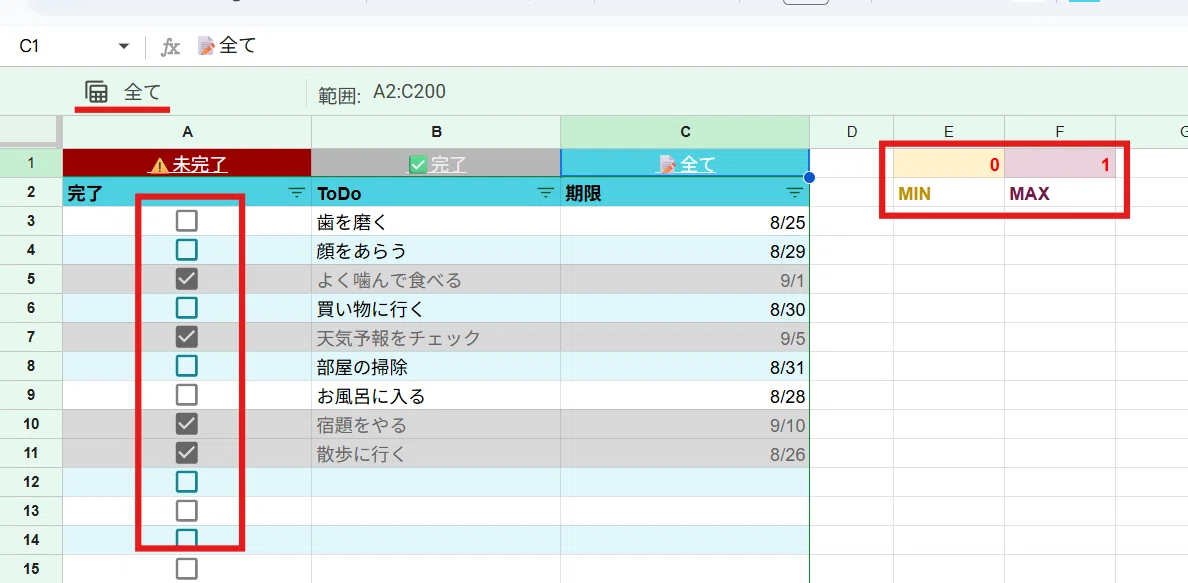Uncheck the box for 天気予報をチェック
Screen dimensions: 1188x583
[186, 337]
